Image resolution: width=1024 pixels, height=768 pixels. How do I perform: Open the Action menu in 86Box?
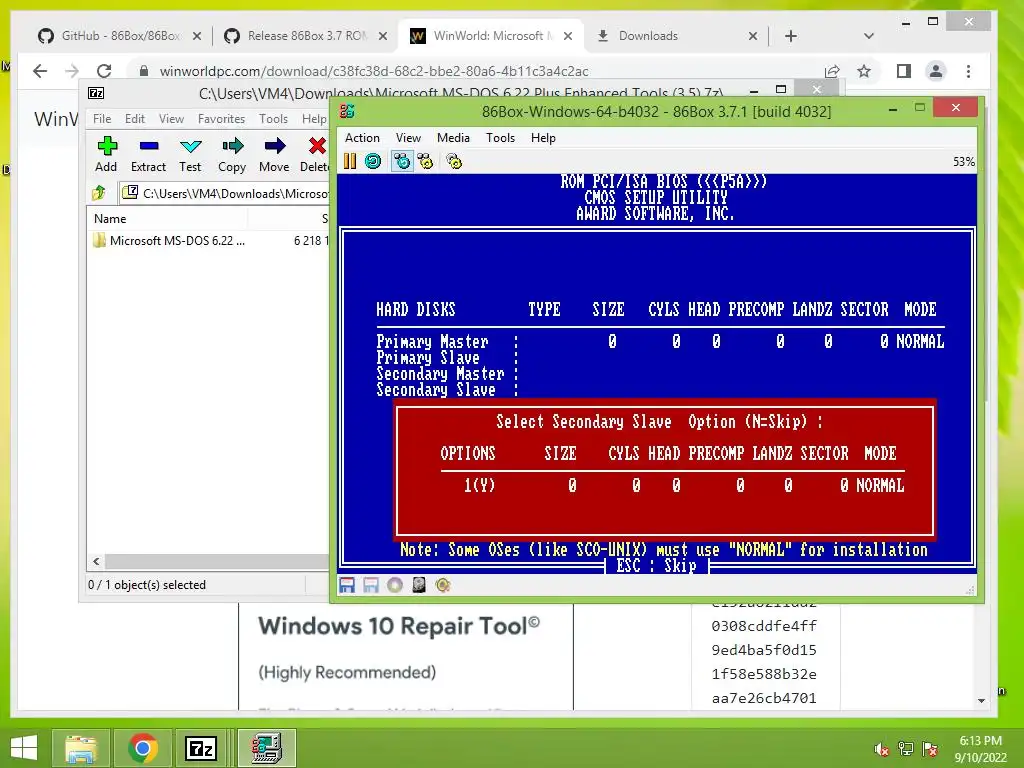(362, 138)
